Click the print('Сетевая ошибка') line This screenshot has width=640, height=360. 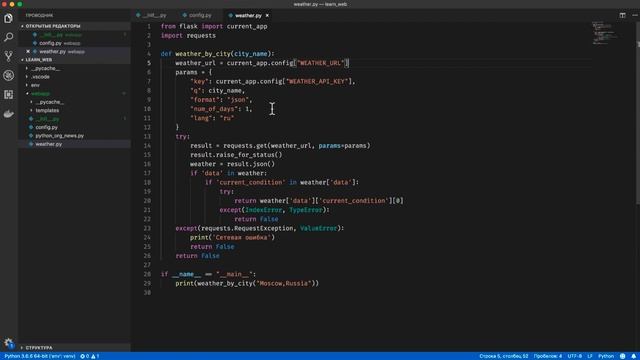click(232, 237)
